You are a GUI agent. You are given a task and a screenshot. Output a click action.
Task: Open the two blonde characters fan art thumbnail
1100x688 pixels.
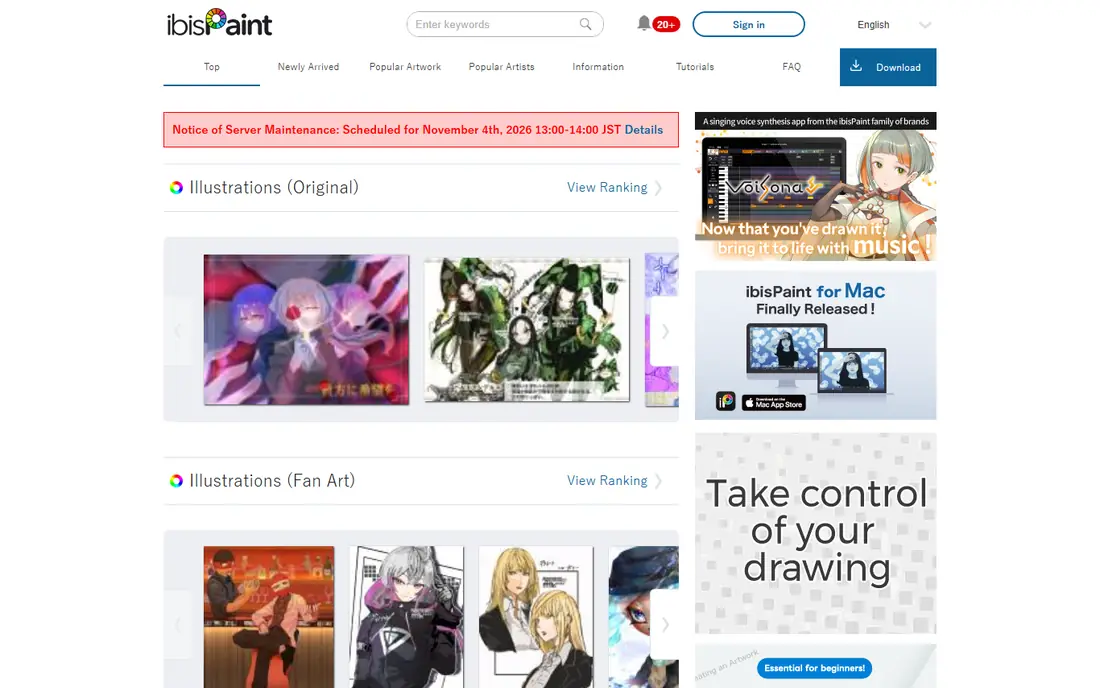click(x=536, y=617)
